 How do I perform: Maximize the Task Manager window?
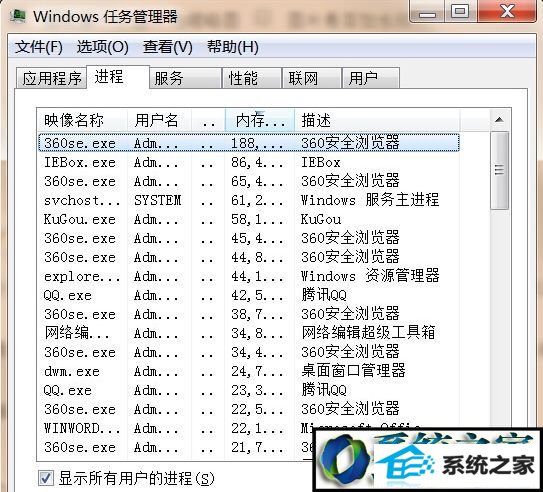460,11
